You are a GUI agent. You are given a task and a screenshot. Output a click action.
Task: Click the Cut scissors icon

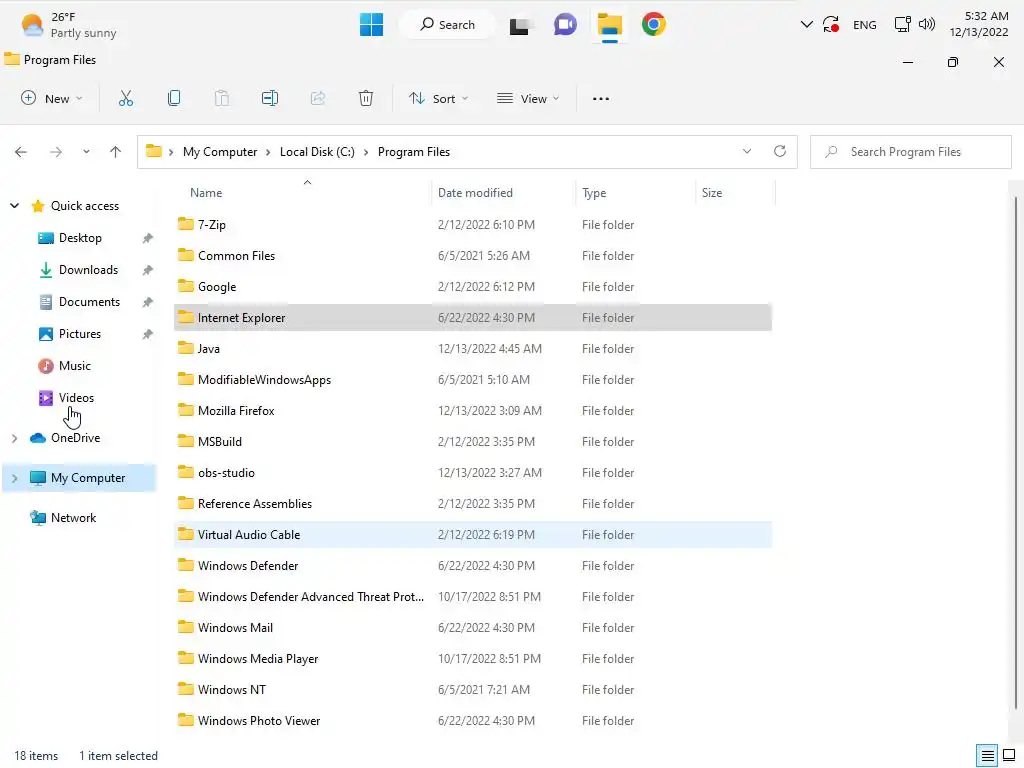tap(125, 99)
